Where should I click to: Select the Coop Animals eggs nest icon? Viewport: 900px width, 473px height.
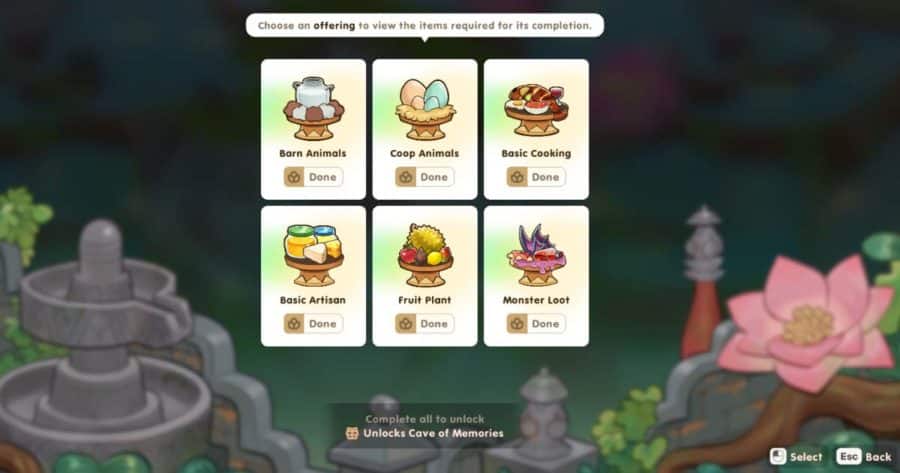coord(425,109)
